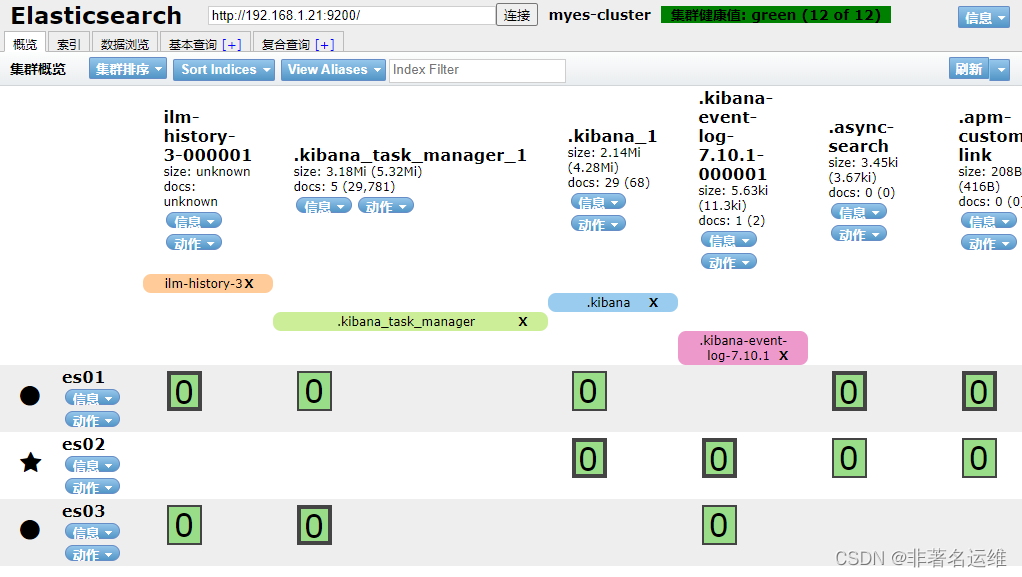1022x577 pixels.
Task: Switch to the 数据浏览 tab
Action: tap(124, 44)
